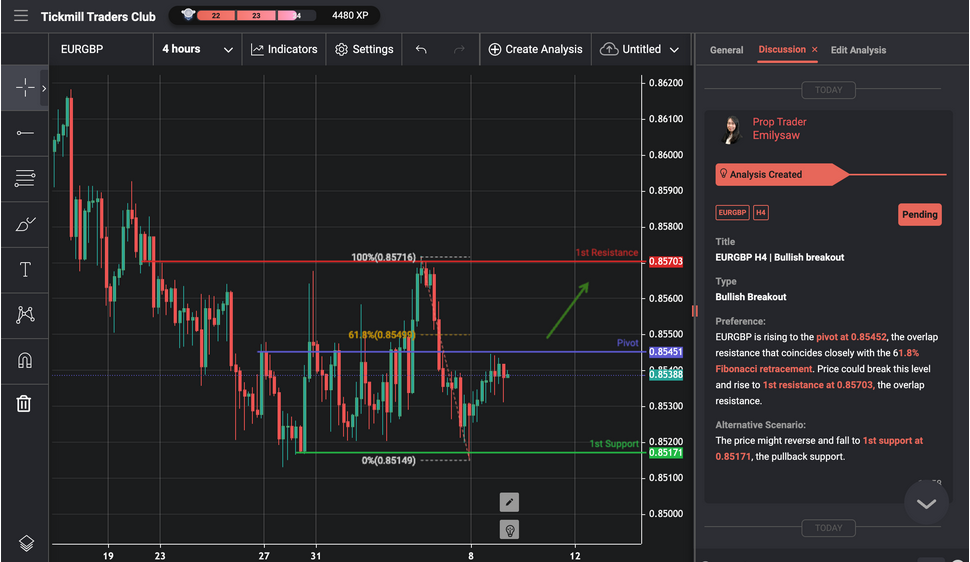This screenshot has height=562, width=970.
Task: Select the green 1st Support label
Action: tap(614, 444)
